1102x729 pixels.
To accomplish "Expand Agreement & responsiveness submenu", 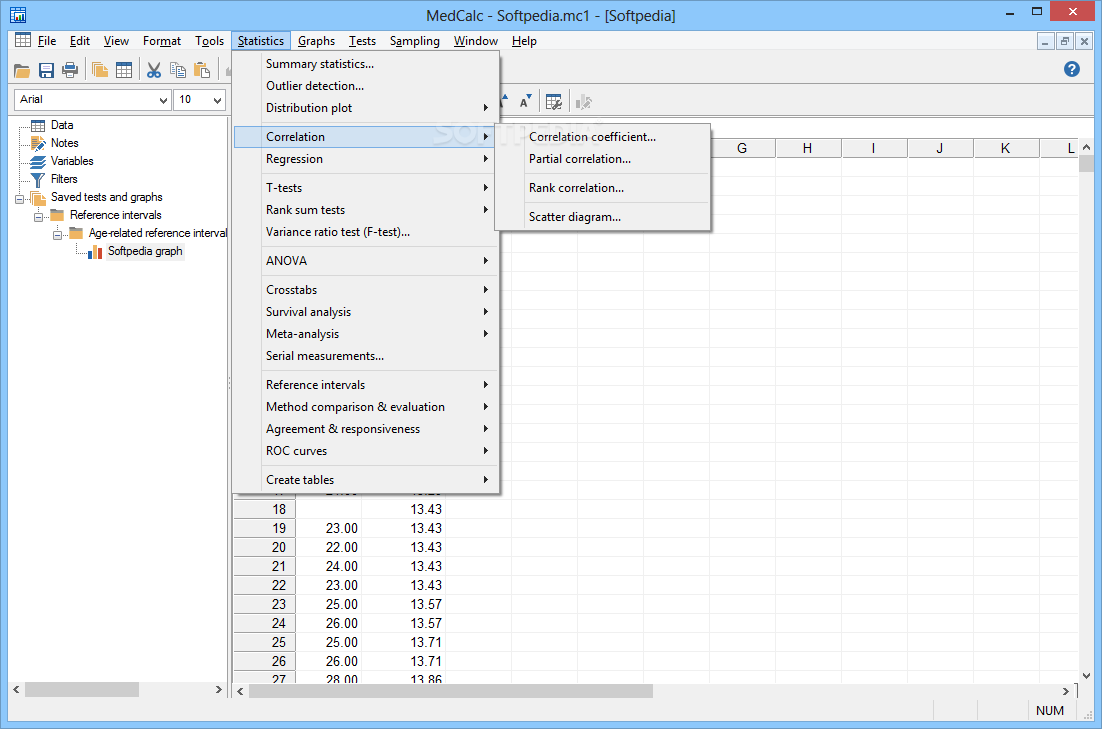I will pos(366,429).
